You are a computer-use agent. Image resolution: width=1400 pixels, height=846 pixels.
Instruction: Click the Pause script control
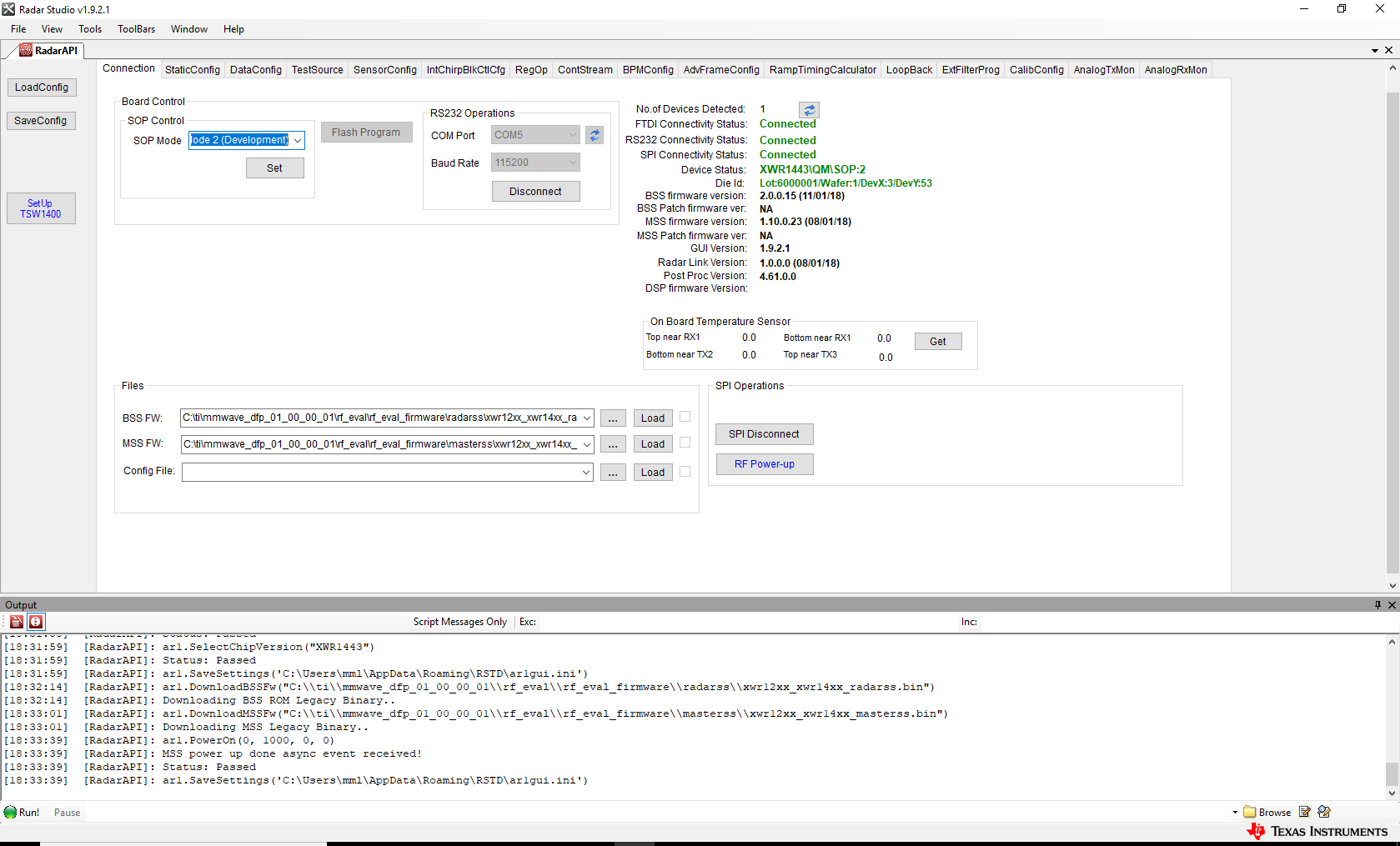point(68,813)
